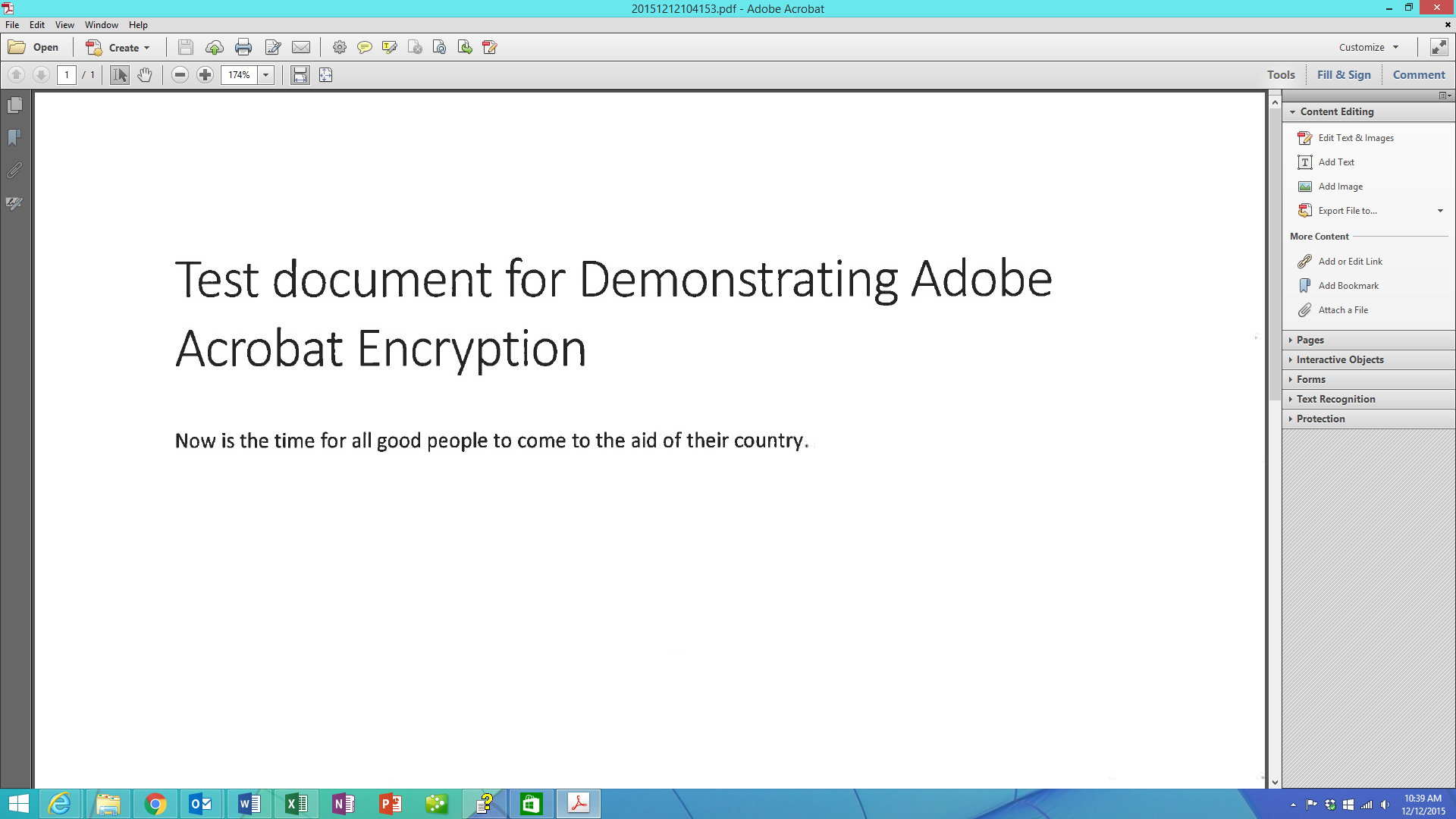Collapse the Content Editing section
This screenshot has height=819, width=1456.
tap(1368, 111)
